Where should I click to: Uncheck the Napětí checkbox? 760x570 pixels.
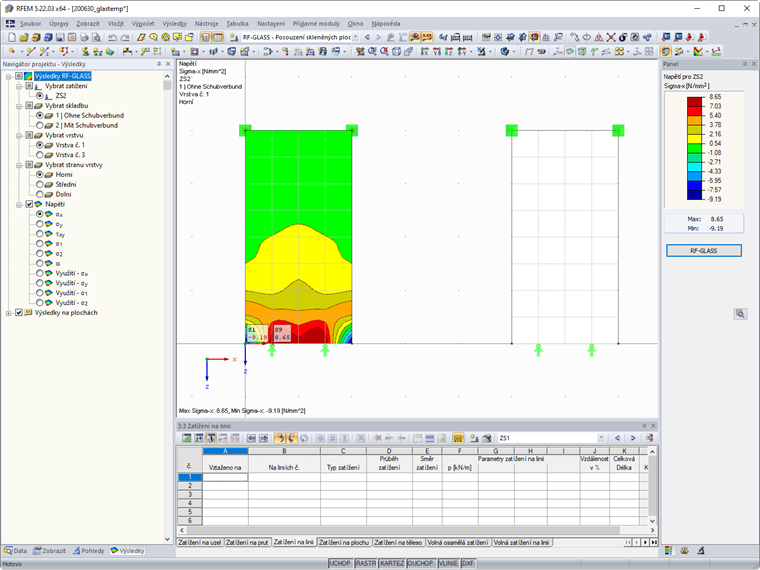[x=29, y=204]
